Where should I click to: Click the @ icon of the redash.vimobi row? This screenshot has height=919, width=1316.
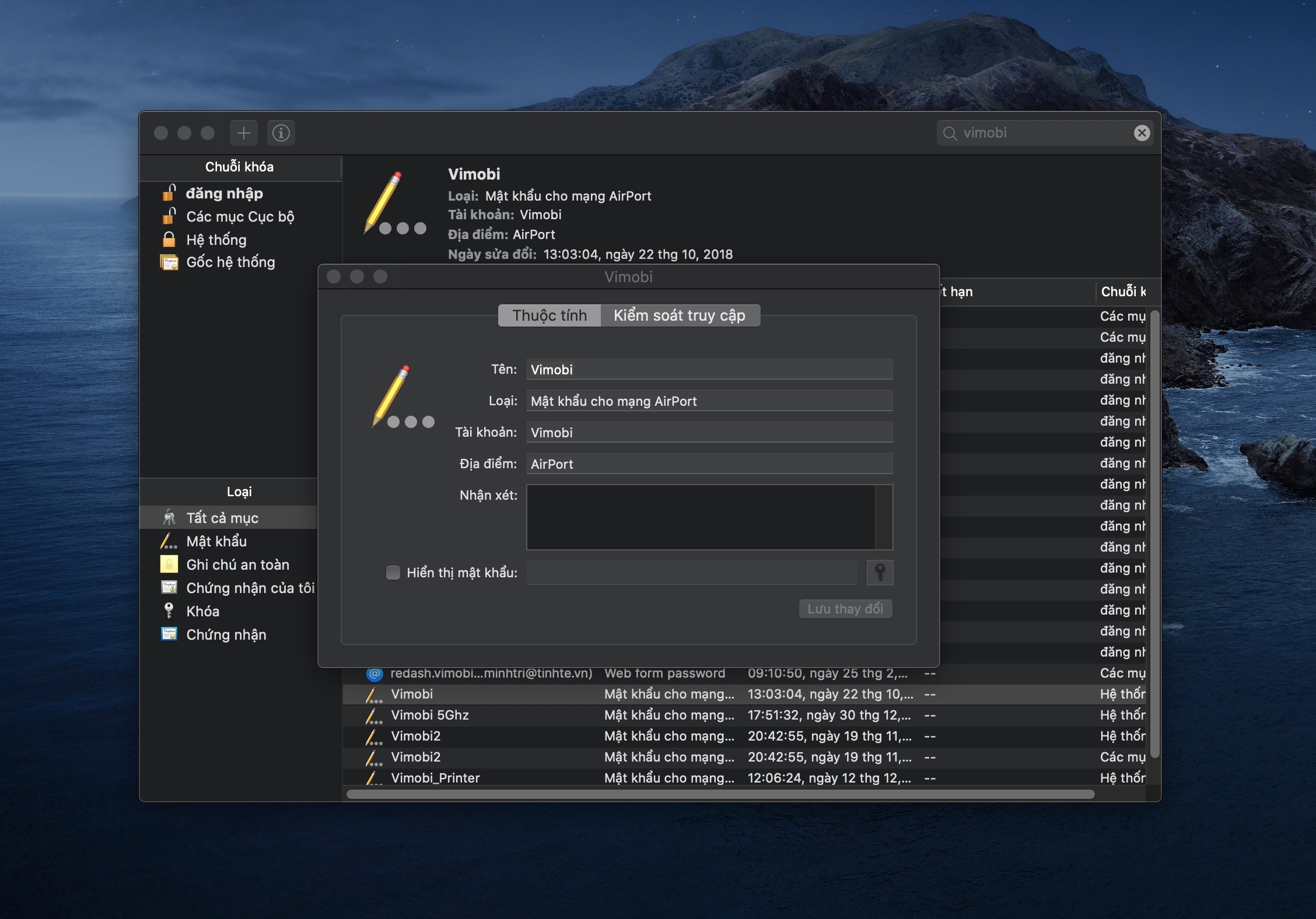(374, 674)
